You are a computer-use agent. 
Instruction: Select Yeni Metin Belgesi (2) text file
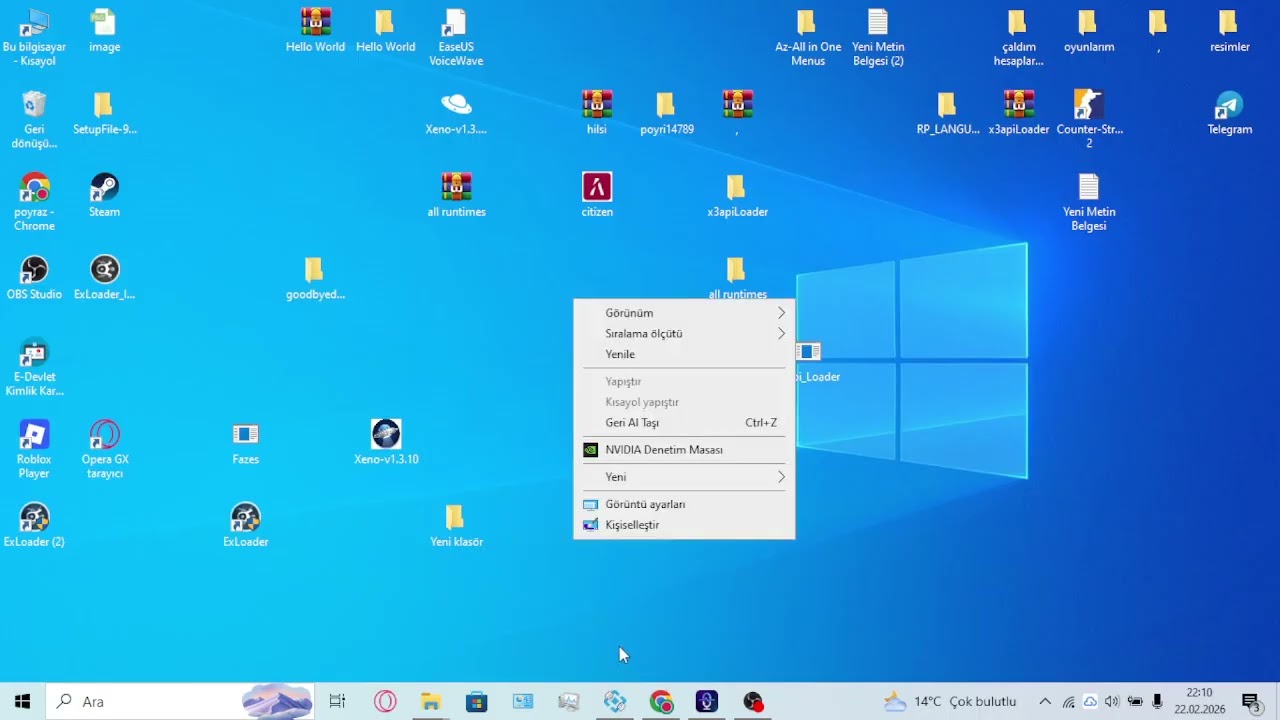coord(878,37)
